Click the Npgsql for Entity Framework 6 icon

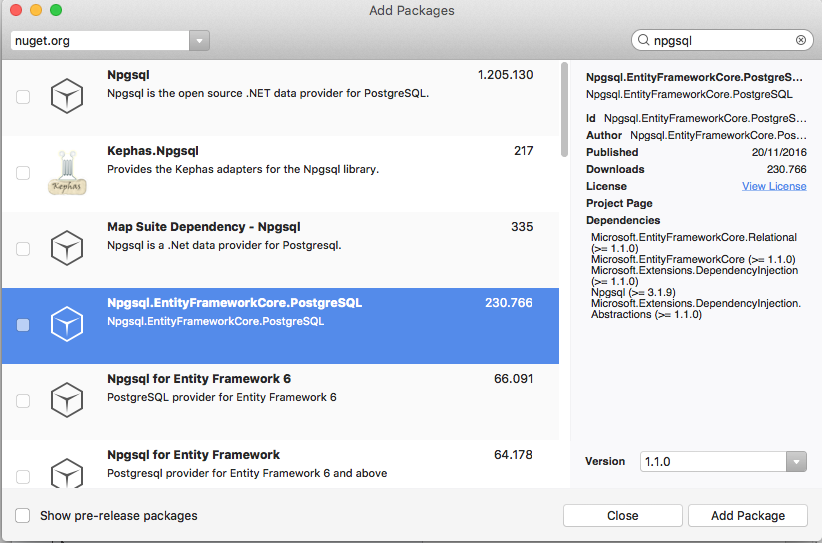click(67, 400)
